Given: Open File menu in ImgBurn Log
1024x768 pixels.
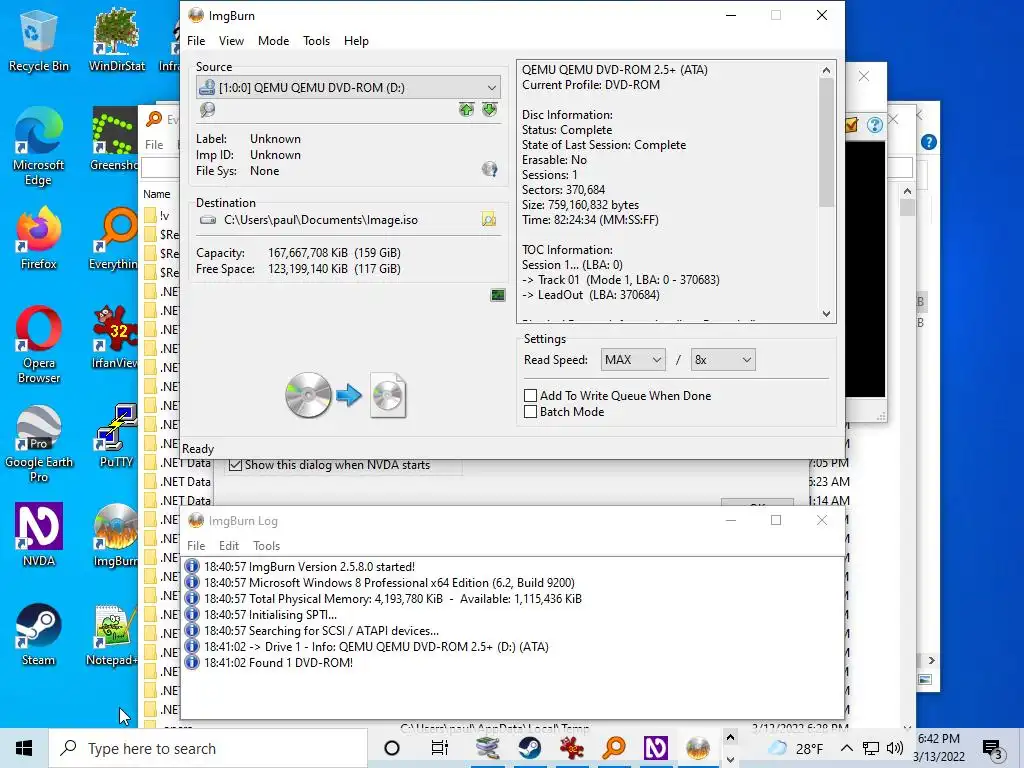Looking at the screenshot, I should [196, 546].
